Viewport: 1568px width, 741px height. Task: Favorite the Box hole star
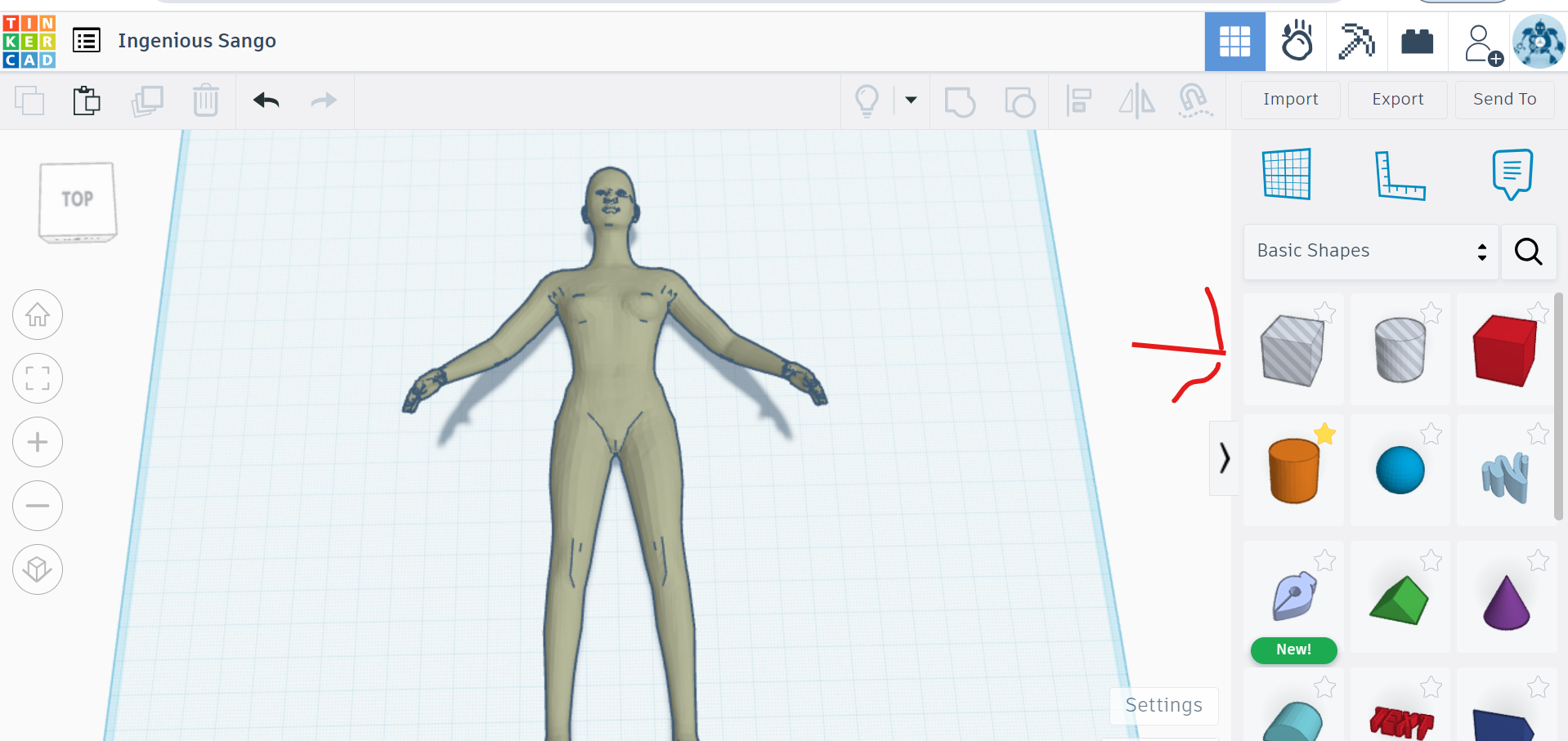click(1325, 312)
